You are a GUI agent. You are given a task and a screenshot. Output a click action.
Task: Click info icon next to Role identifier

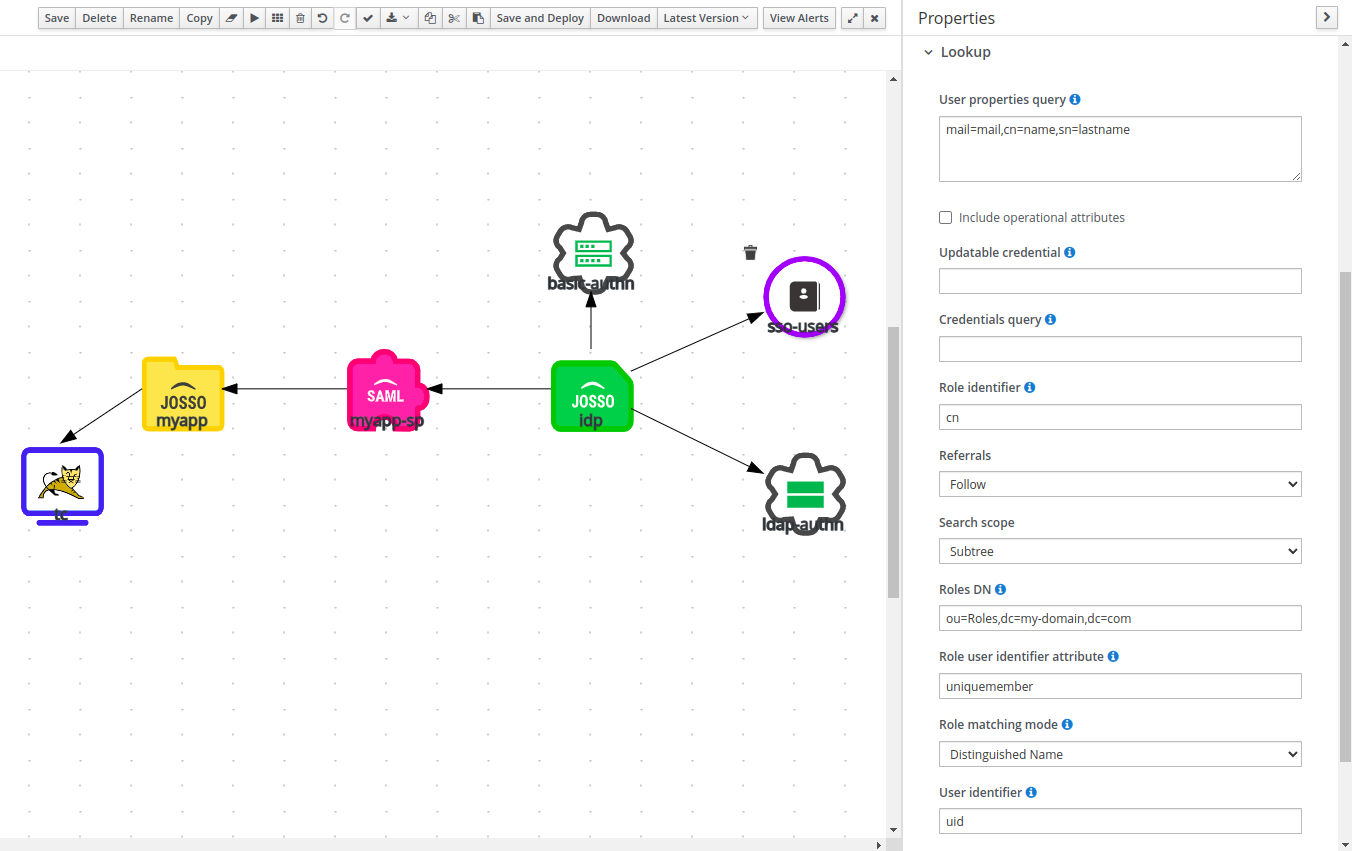coord(1030,387)
